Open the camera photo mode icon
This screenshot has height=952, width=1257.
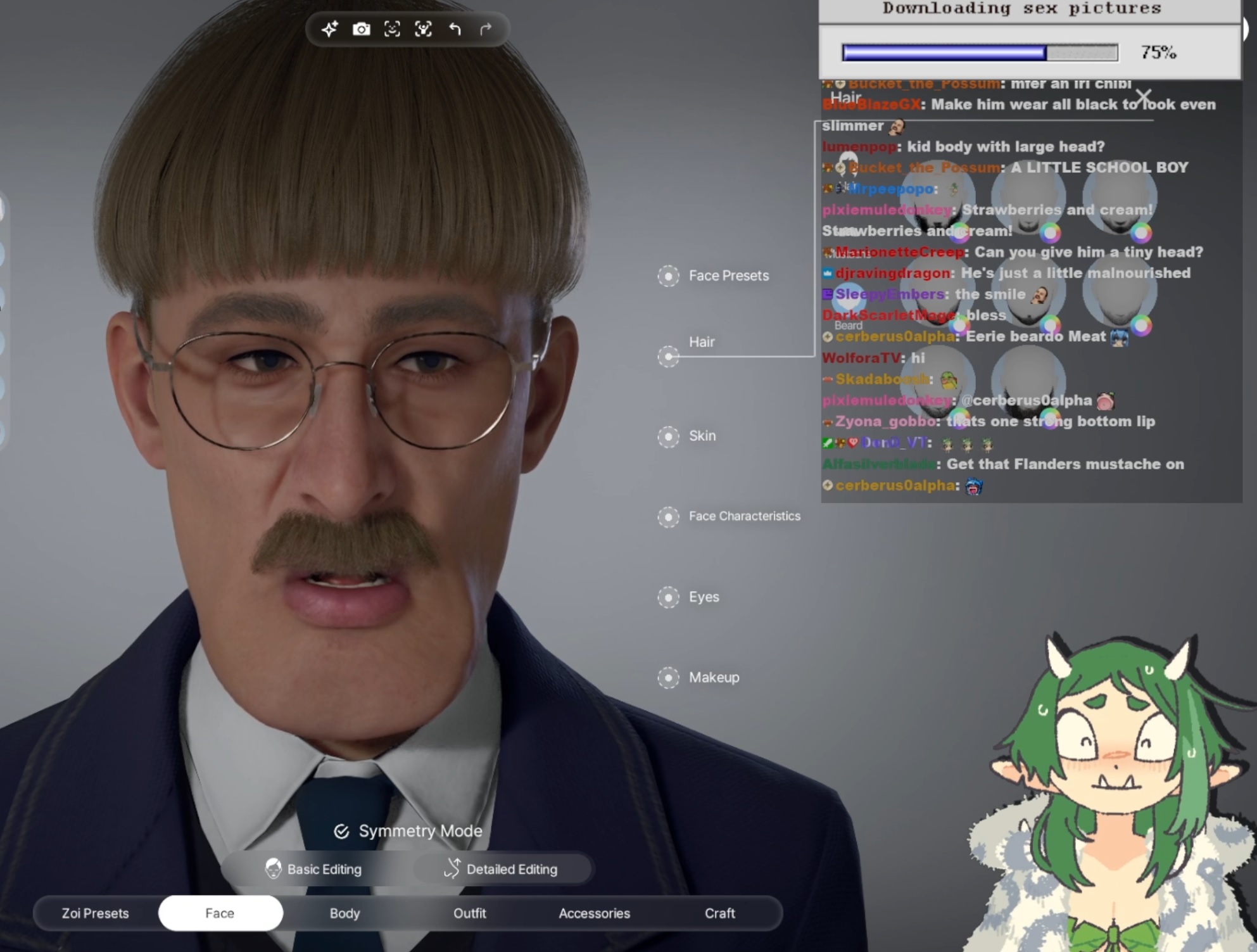pos(361,29)
